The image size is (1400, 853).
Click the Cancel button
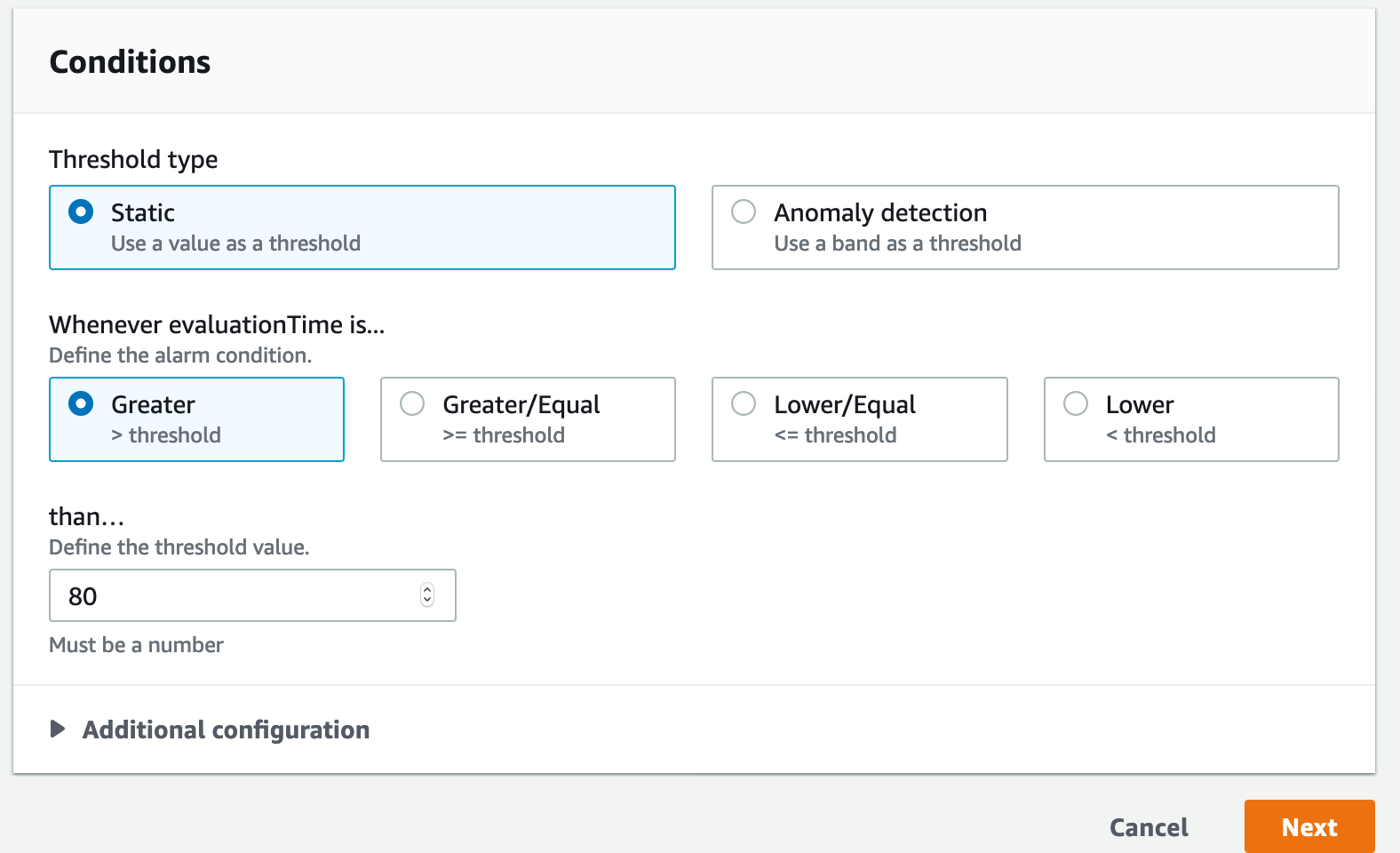[1149, 827]
